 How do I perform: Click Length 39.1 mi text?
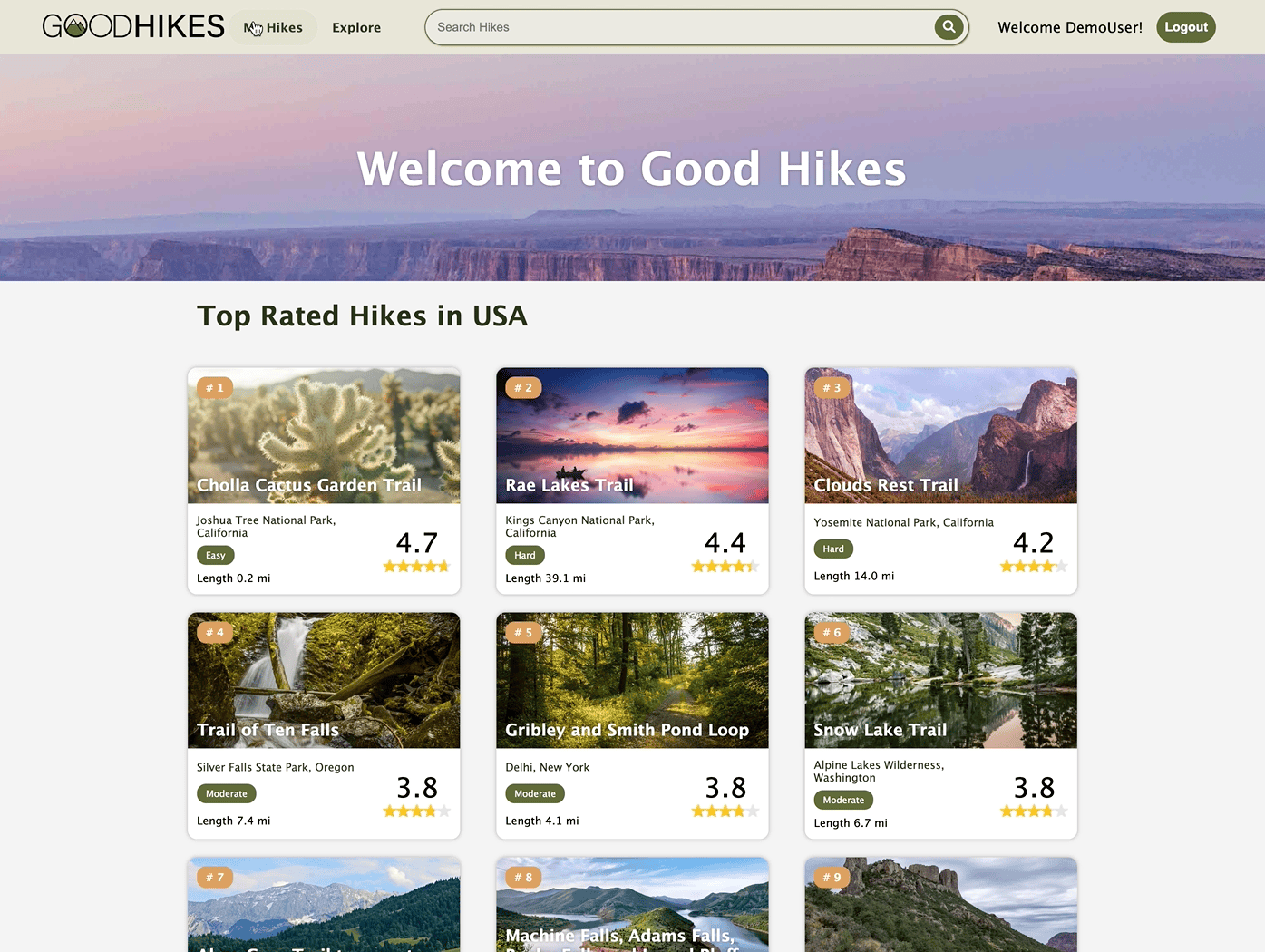pyautogui.click(x=545, y=578)
